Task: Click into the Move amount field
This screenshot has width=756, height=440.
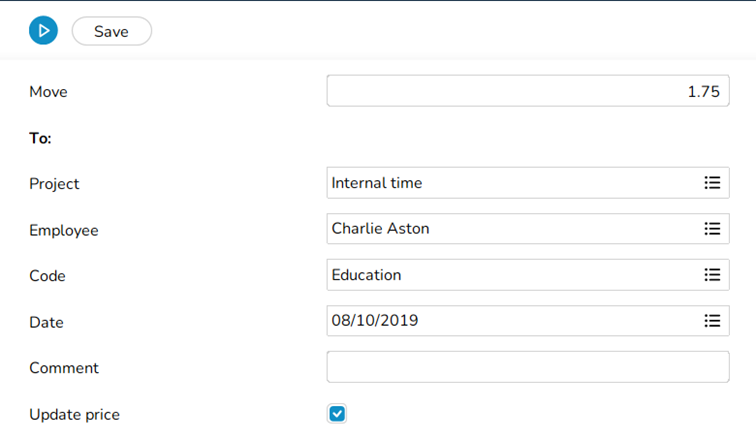Action: [527, 91]
